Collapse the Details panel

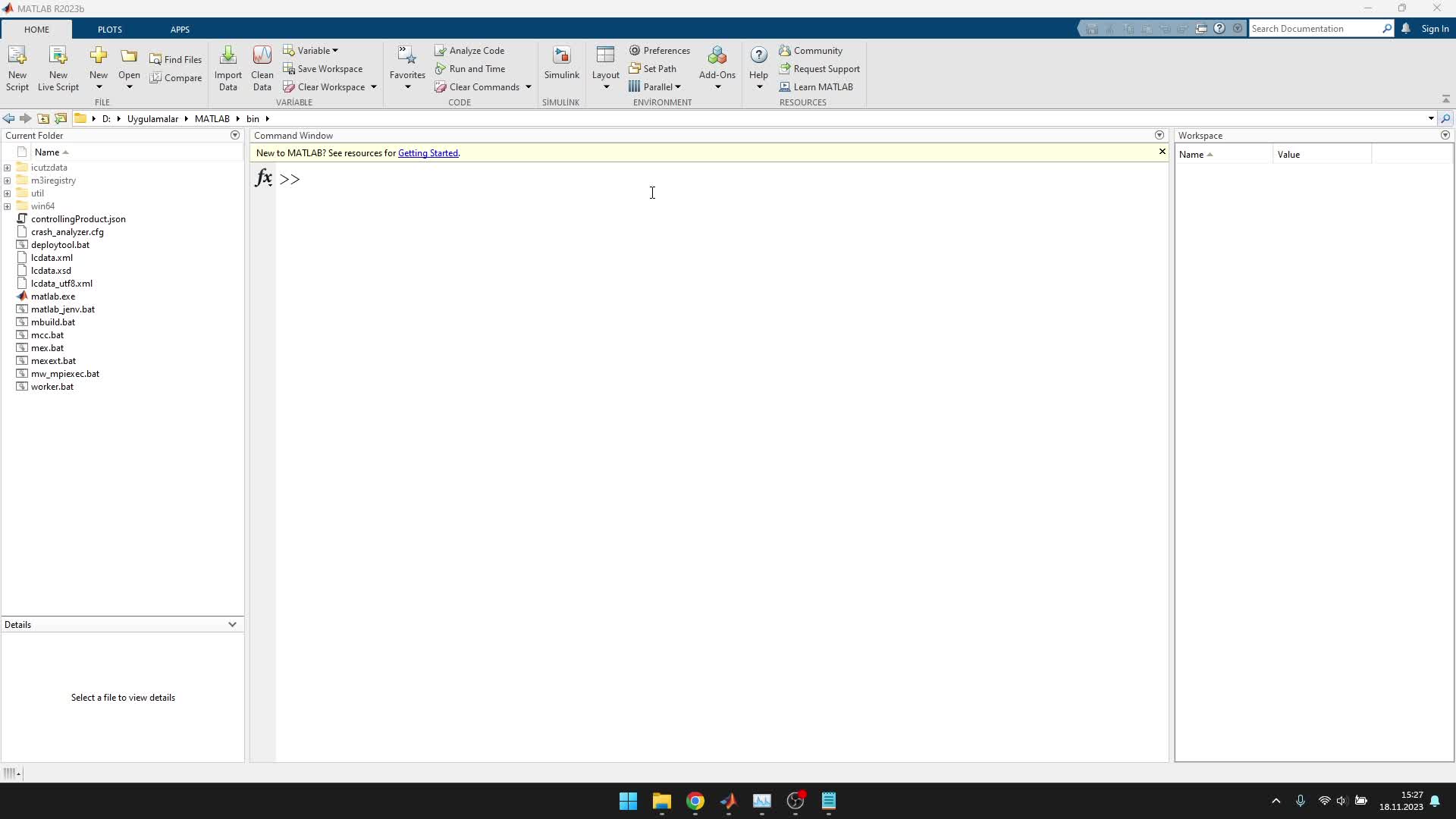[232, 624]
